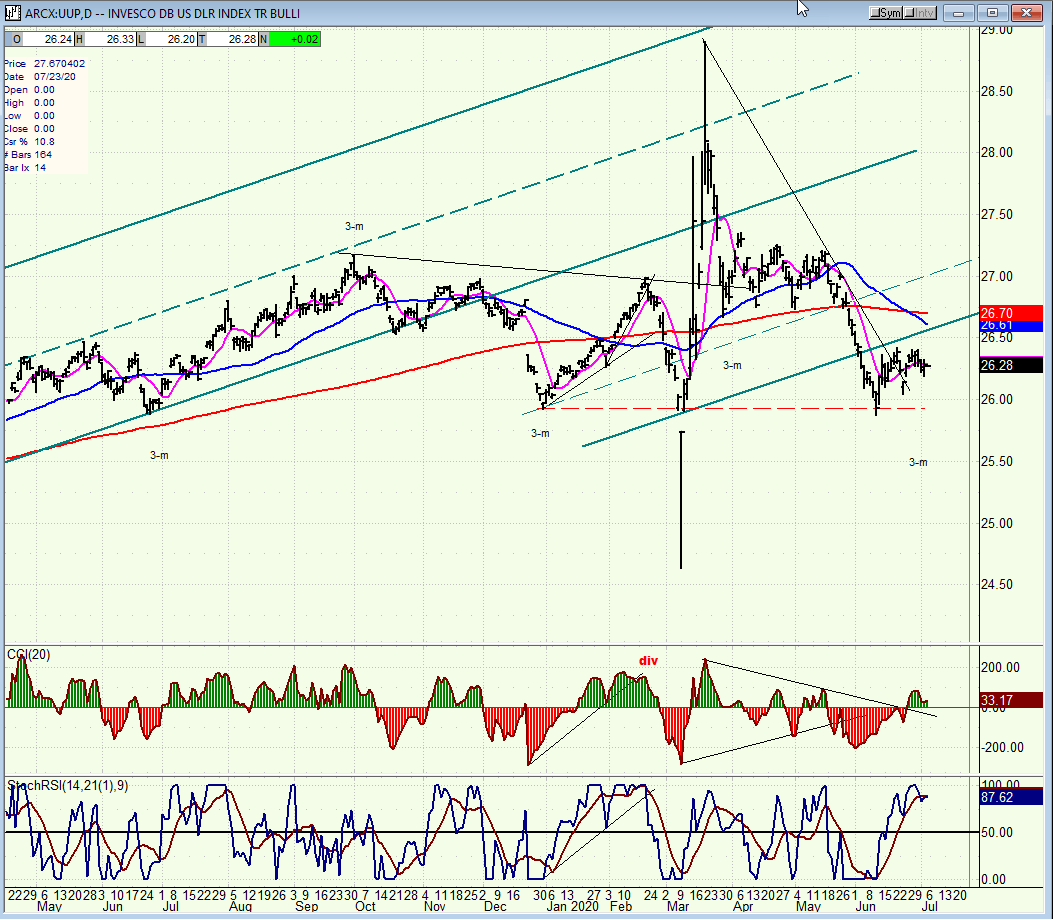Click the red 'div' annotation on CCI pane
Screen dimensions: 1053x920
(x=649, y=661)
